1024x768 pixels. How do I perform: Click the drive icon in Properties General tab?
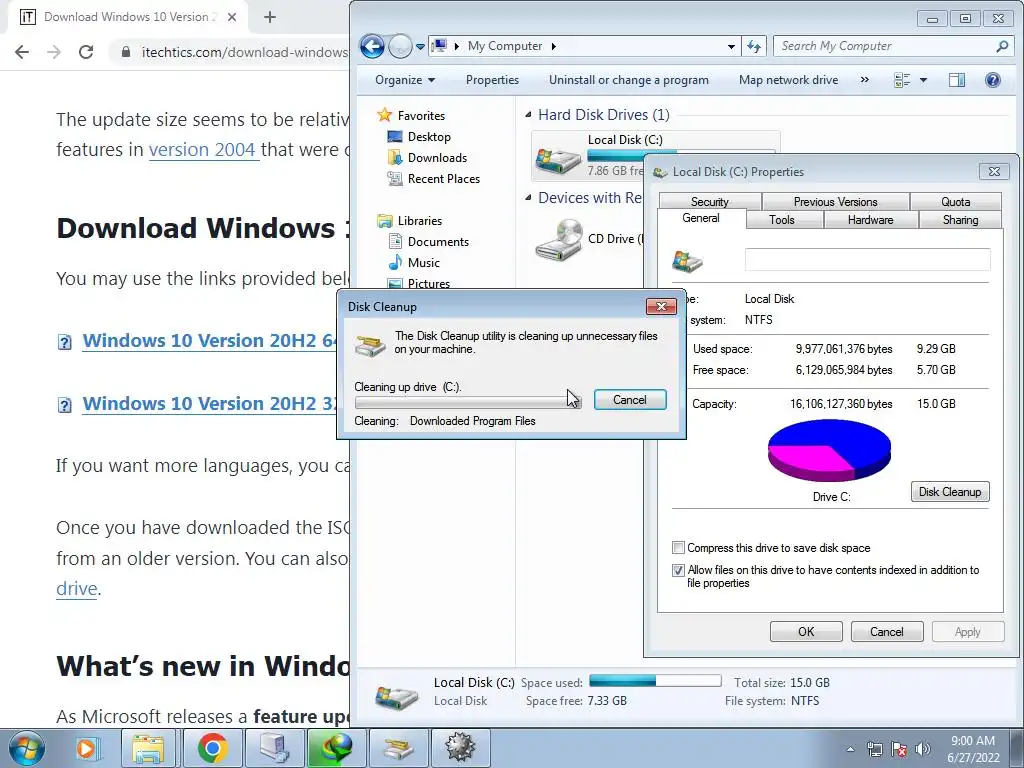tap(687, 261)
